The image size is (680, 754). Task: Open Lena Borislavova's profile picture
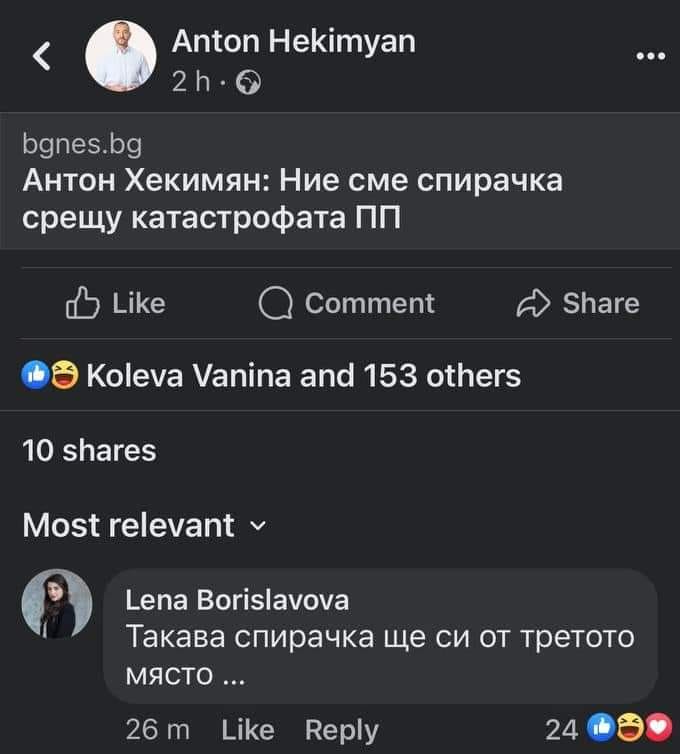click(57, 604)
